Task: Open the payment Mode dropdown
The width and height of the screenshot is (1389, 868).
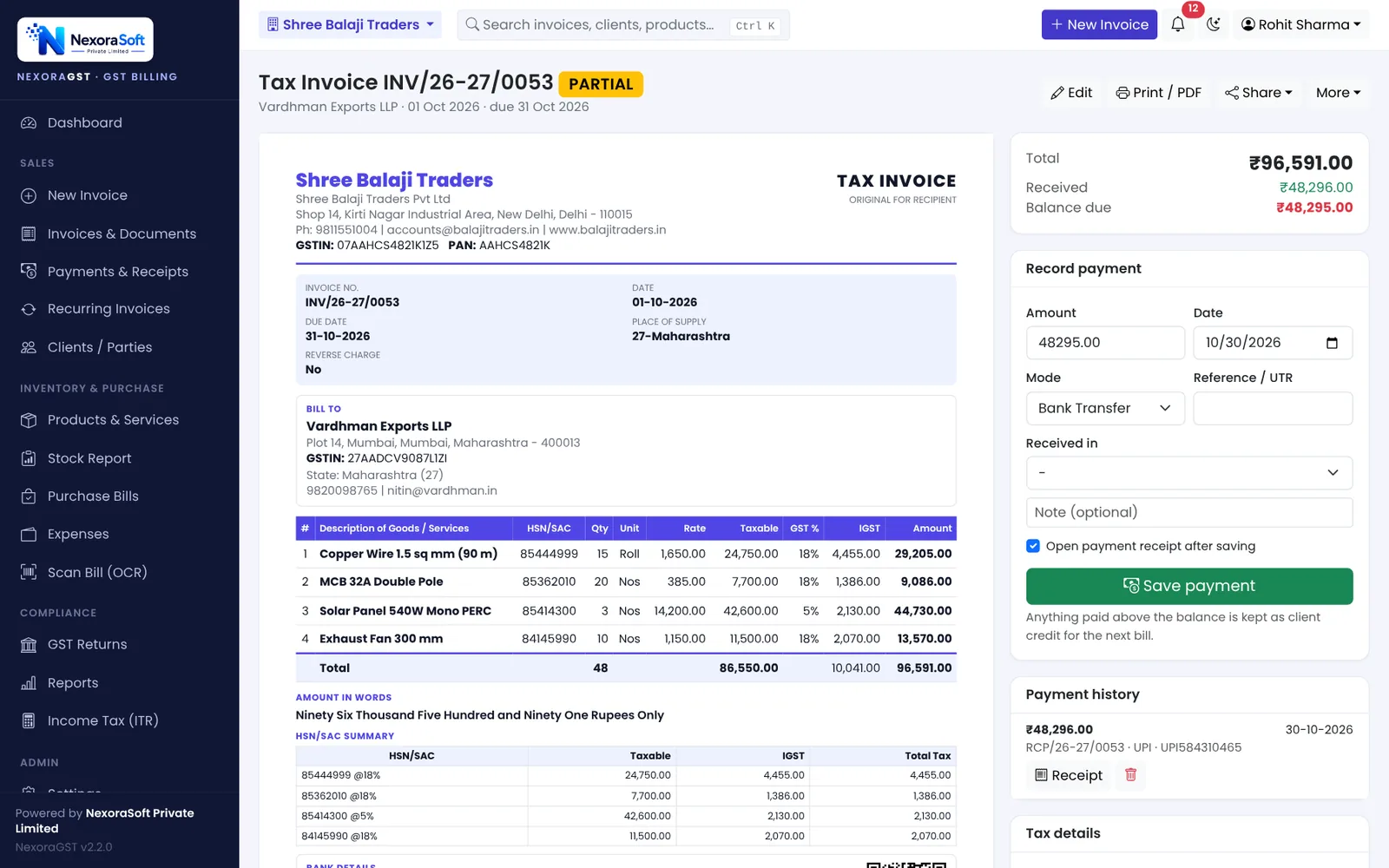Action: [x=1105, y=408]
